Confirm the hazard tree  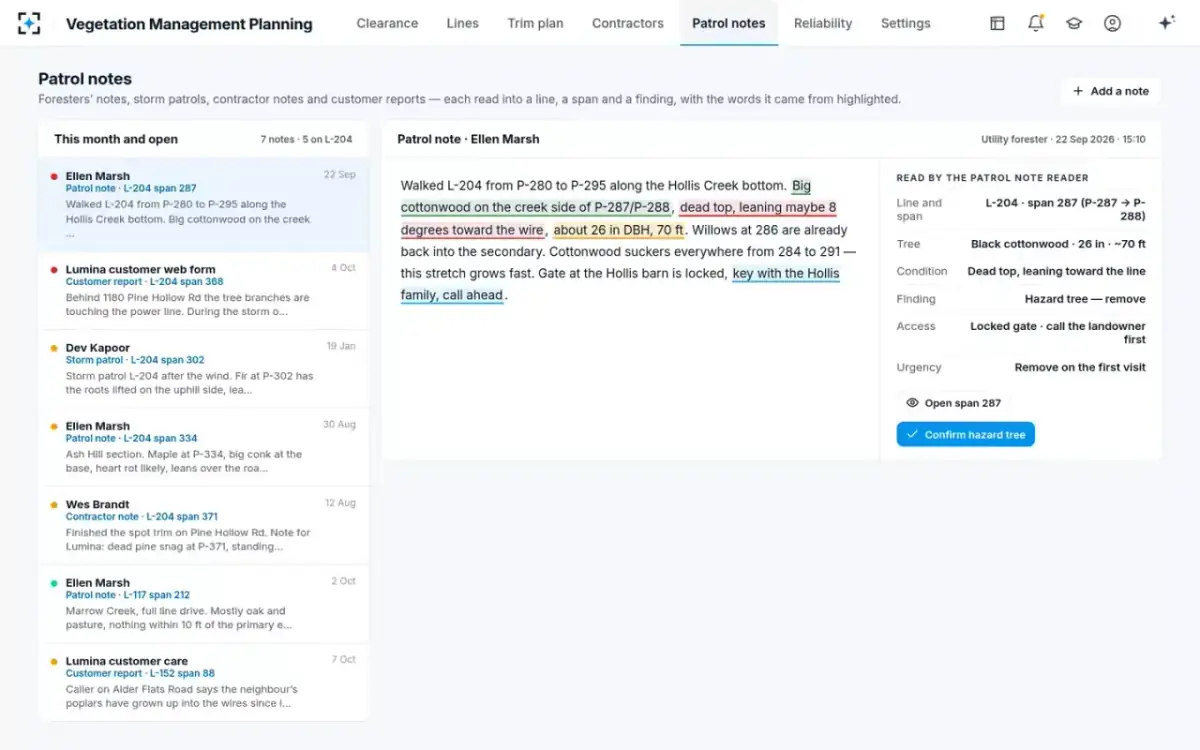(965, 434)
